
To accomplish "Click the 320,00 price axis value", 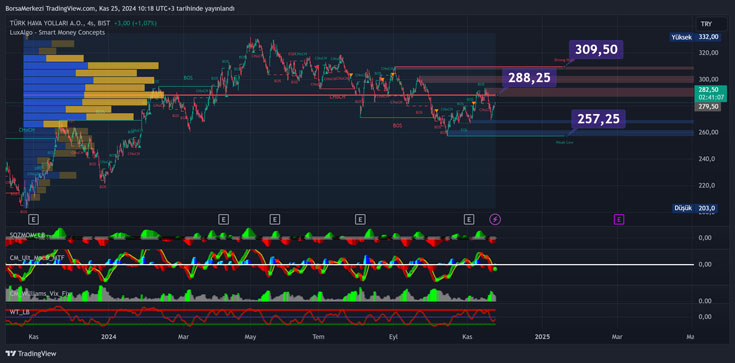I will (708, 53).
